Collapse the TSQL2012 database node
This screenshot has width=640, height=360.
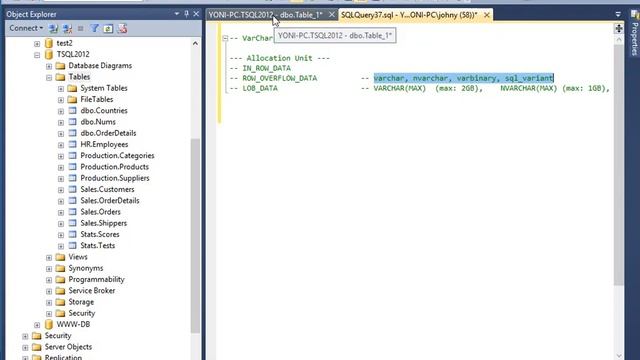point(37,55)
